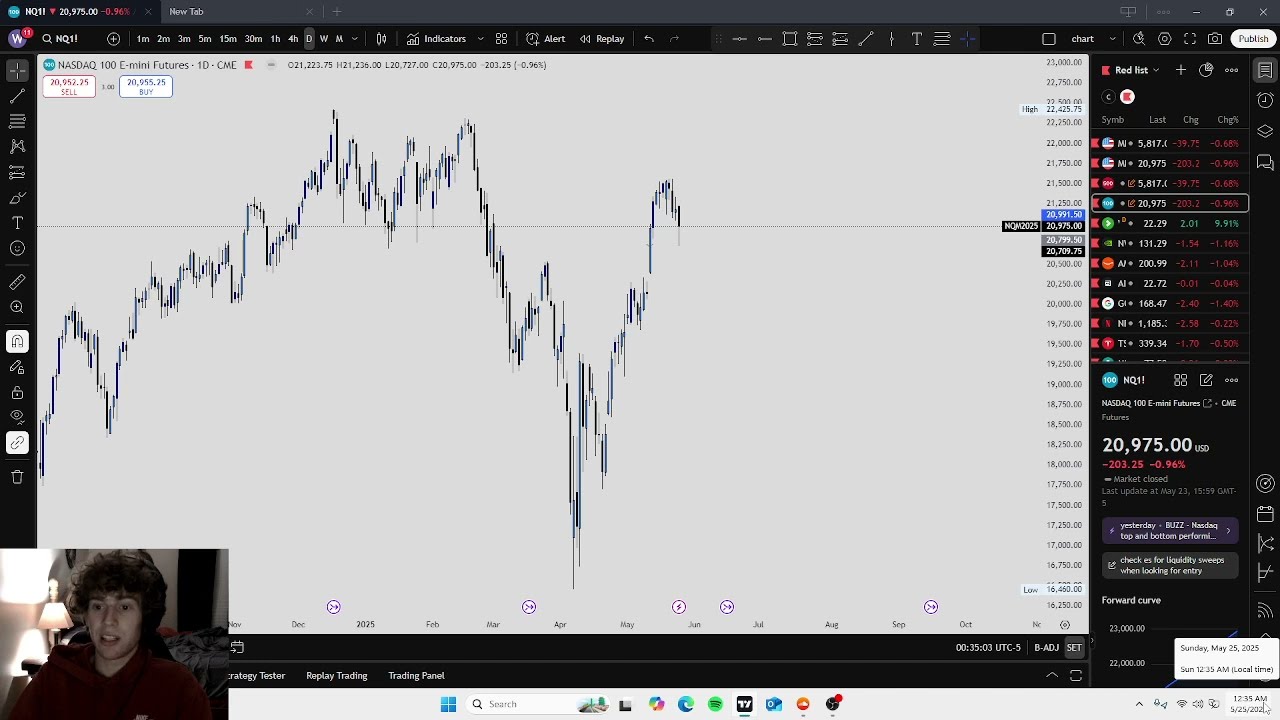The width and height of the screenshot is (1280, 720).
Task: Select the crosshair cursor tool in left sidebar
Action: click(x=17, y=71)
